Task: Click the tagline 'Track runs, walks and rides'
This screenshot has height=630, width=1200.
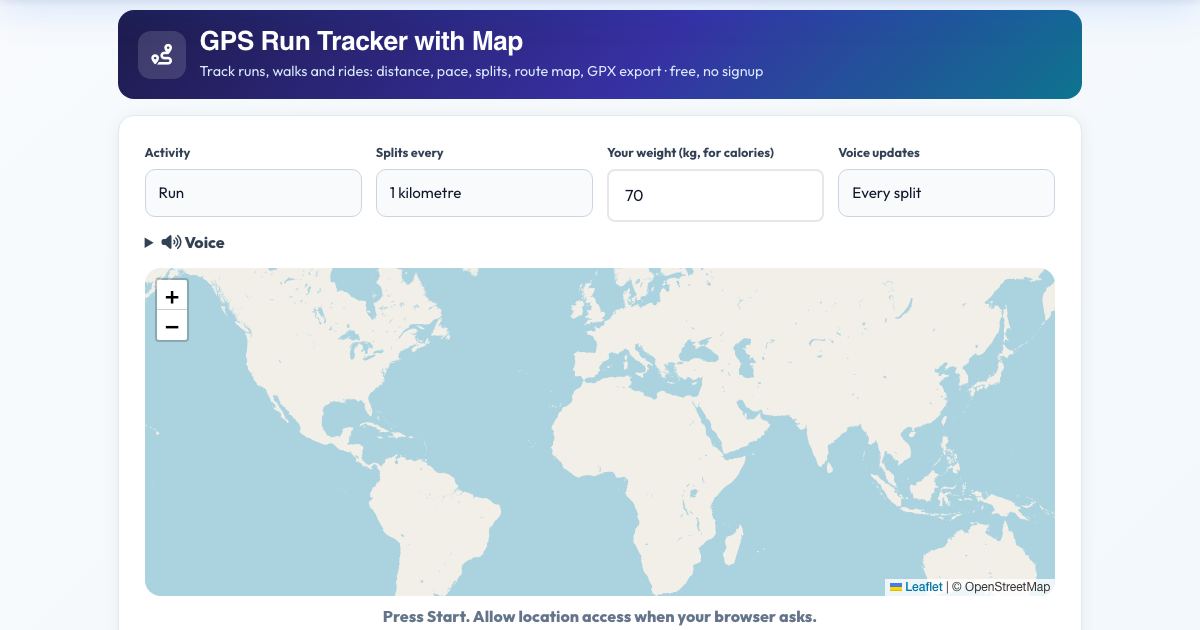Action: click(x=481, y=71)
